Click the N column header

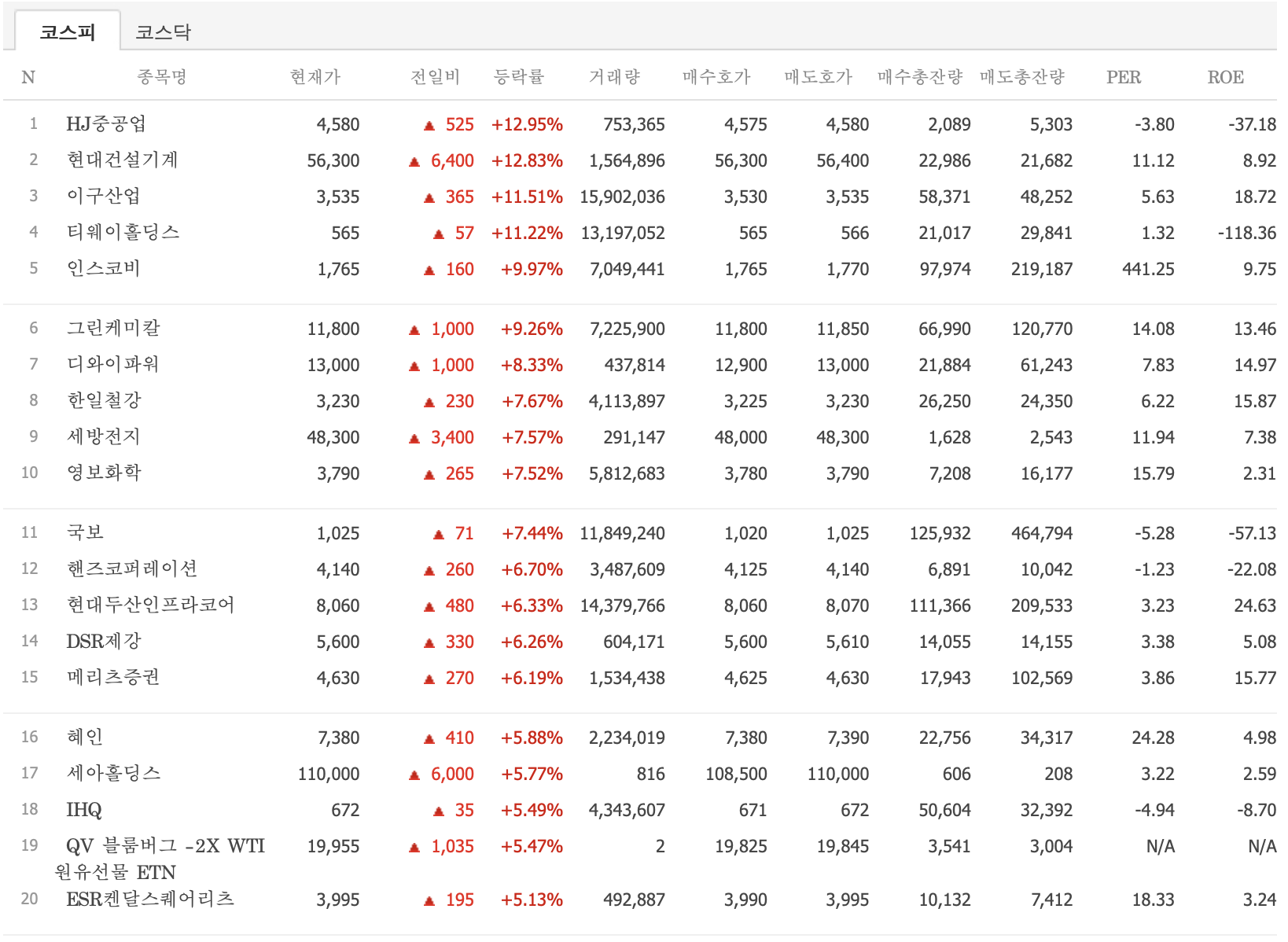click(28, 76)
